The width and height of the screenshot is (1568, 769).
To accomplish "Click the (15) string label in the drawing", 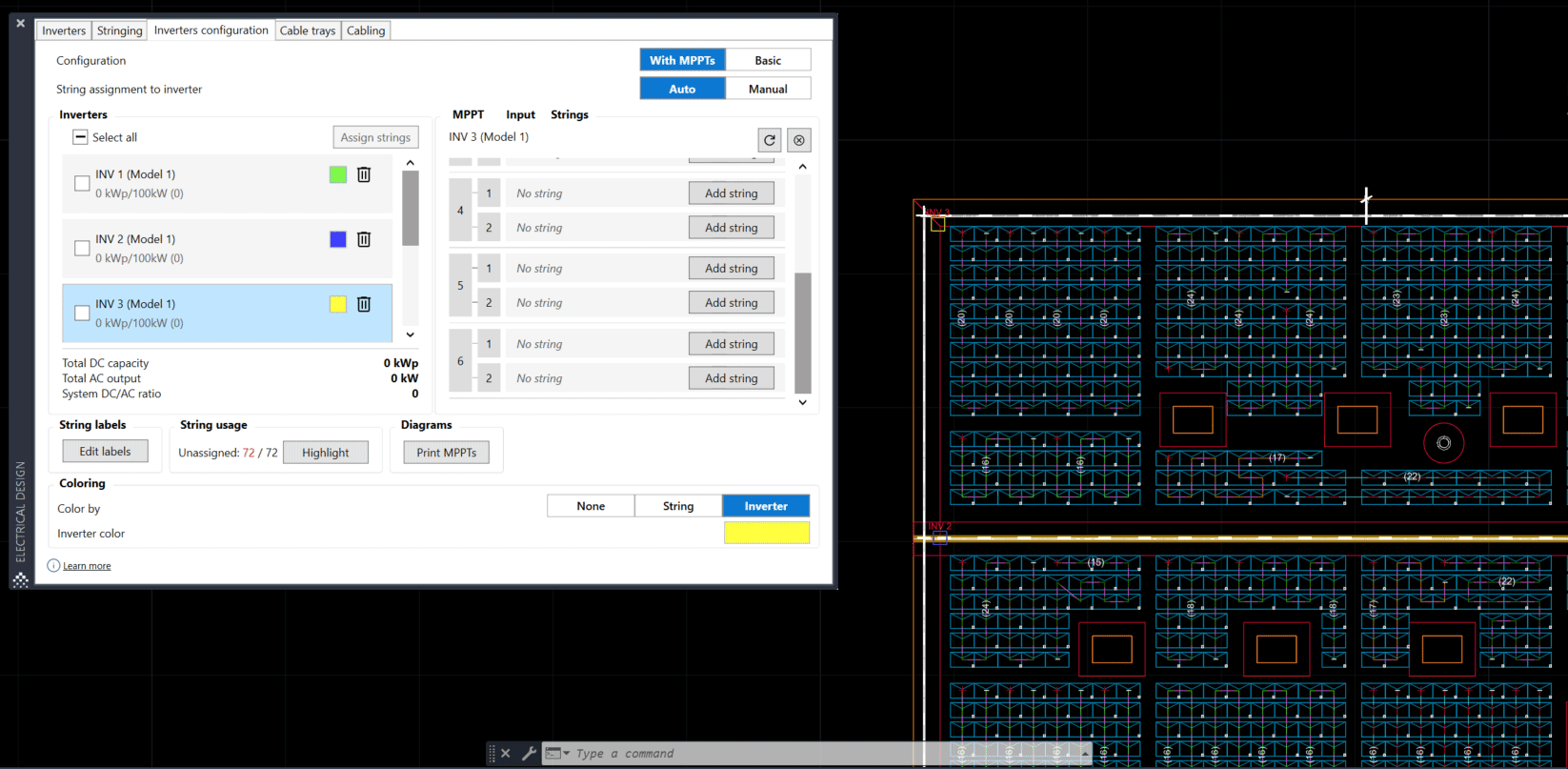I will click(x=1096, y=562).
